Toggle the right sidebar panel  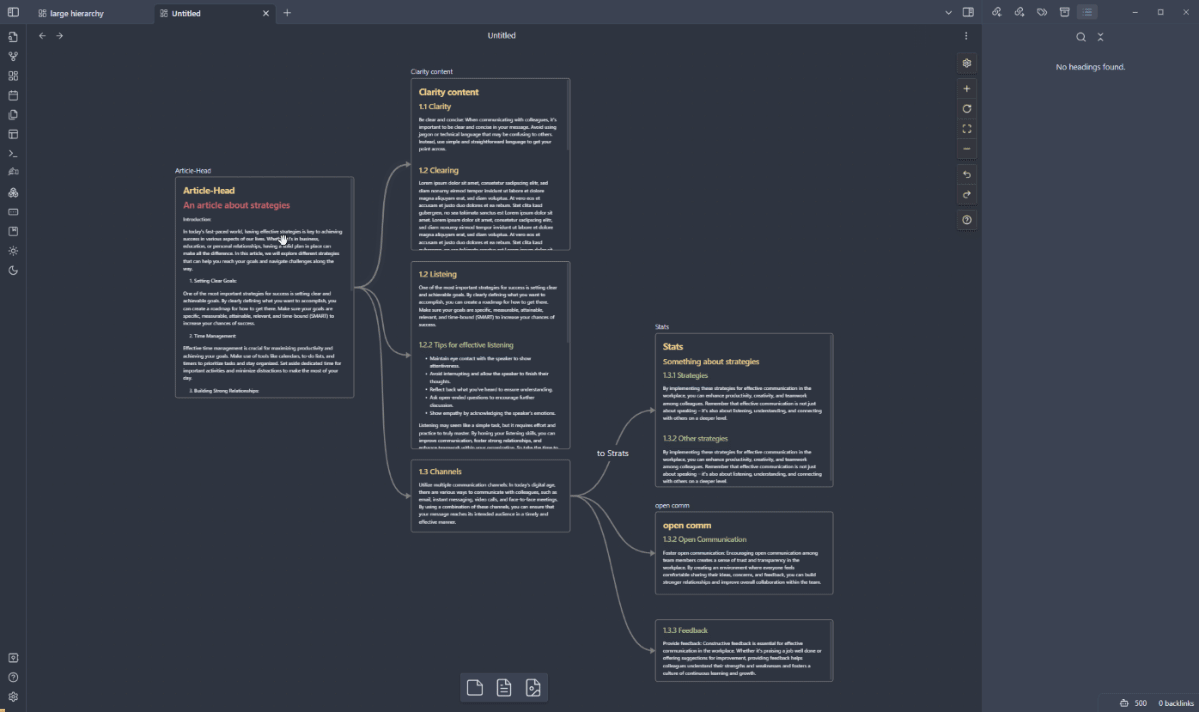968,12
